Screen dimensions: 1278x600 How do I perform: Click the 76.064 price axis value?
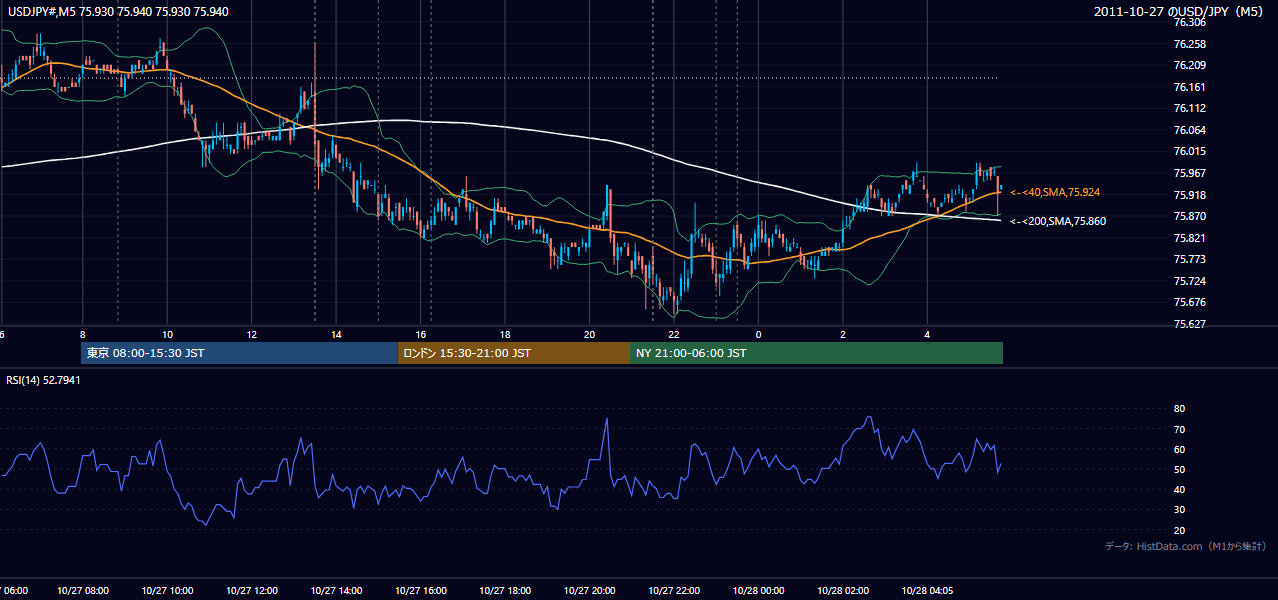1189,130
